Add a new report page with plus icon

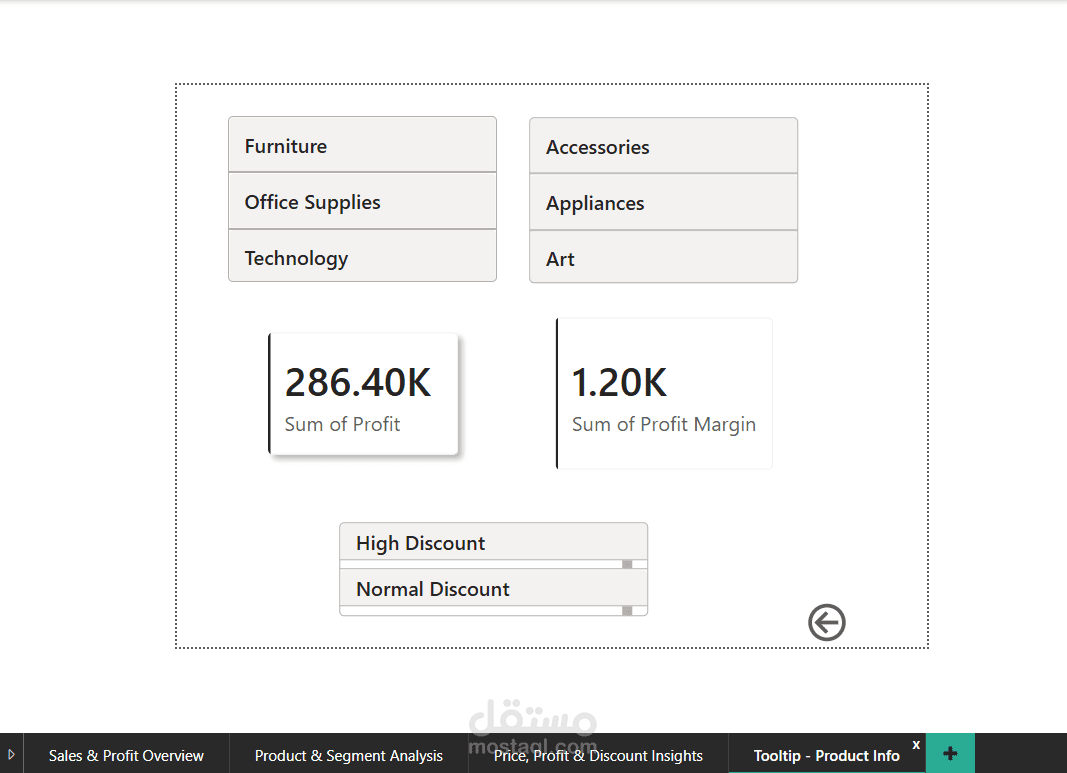(950, 754)
